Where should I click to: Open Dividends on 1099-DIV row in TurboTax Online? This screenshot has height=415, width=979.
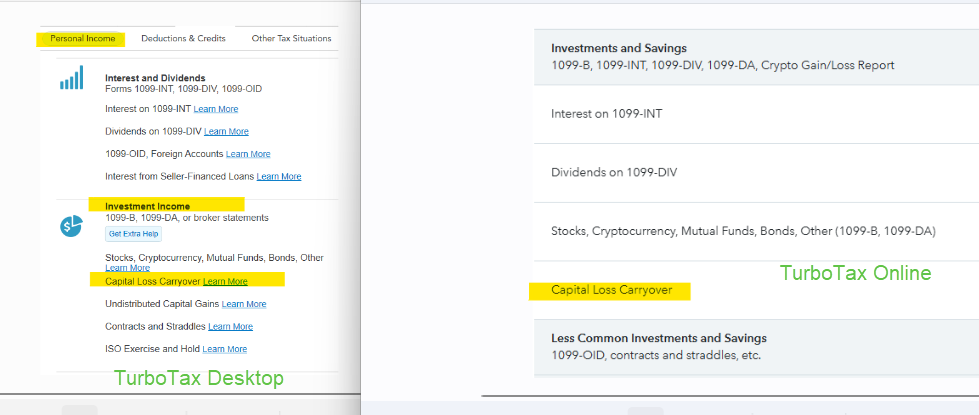[756, 173]
